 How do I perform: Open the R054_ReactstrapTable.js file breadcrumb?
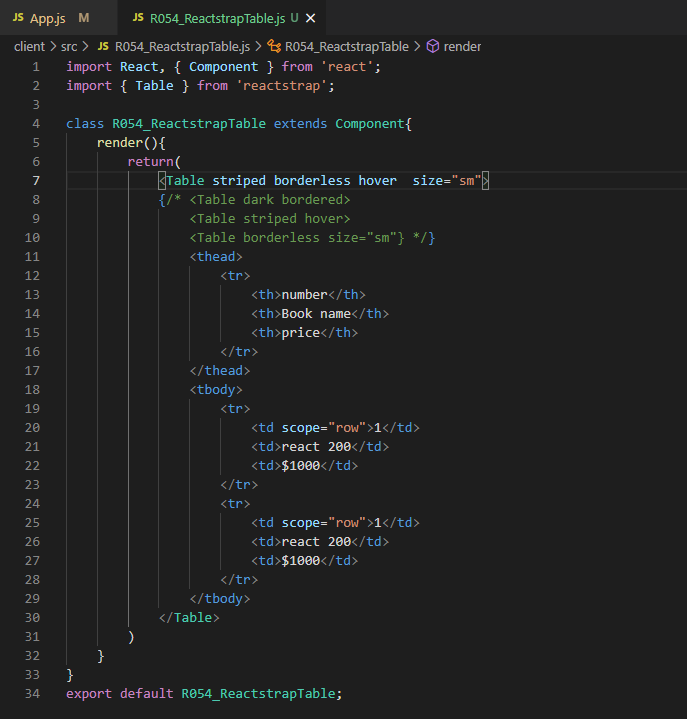coord(182,46)
